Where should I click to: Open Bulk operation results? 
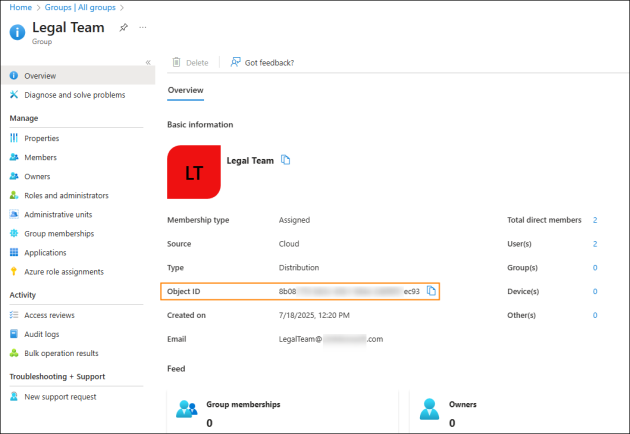coord(61,353)
